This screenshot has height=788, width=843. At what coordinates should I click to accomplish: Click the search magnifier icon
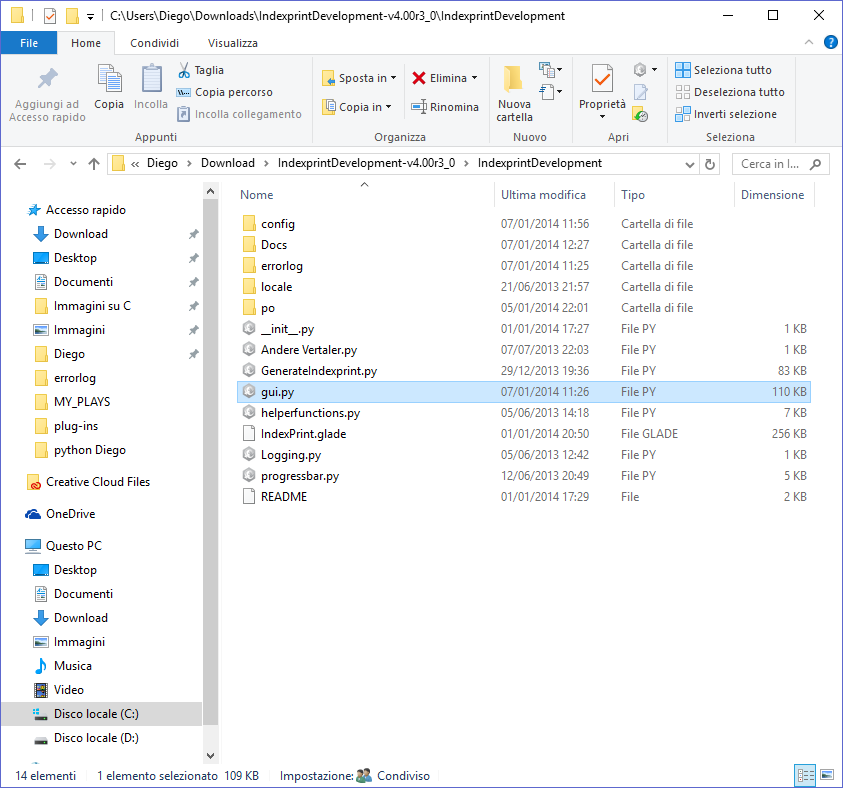816,163
